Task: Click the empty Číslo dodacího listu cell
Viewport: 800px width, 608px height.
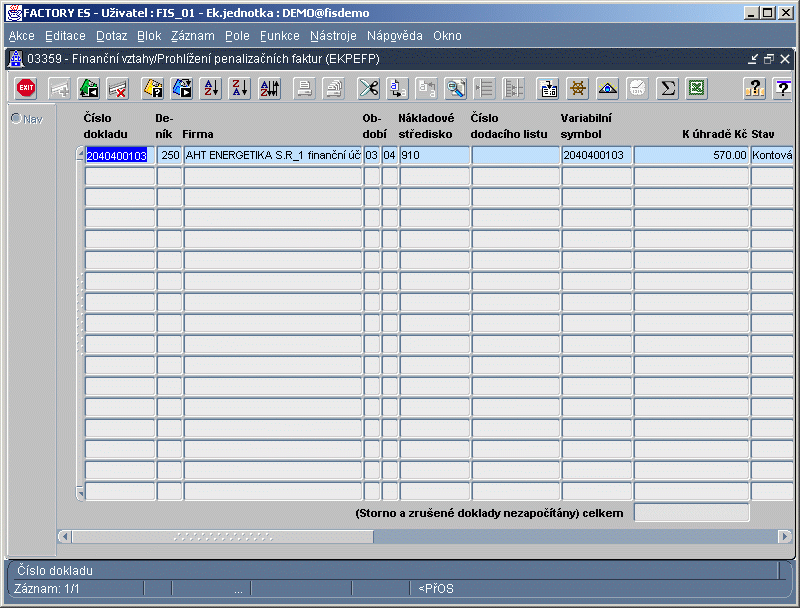Action: coord(515,155)
